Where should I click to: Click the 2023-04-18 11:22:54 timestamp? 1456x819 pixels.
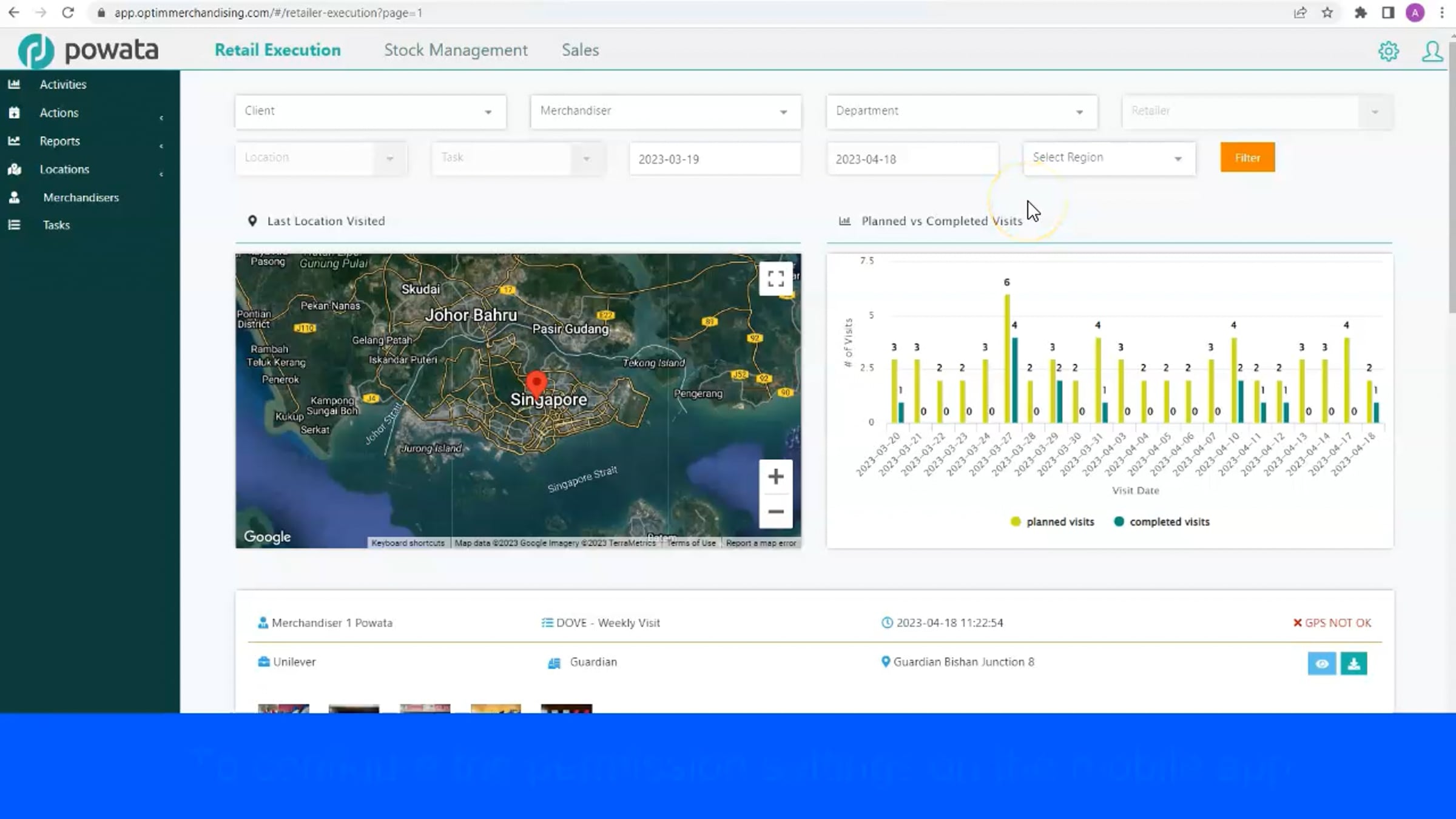click(949, 623)
